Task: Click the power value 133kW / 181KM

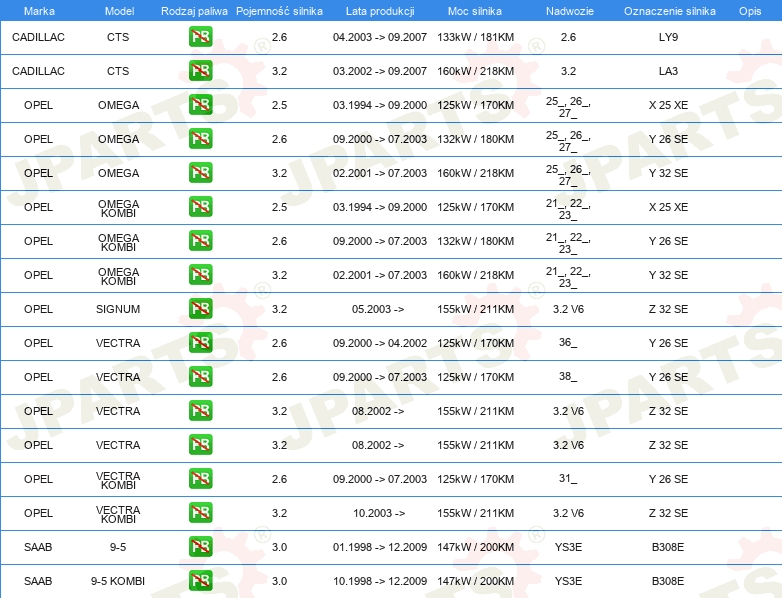Action: click(475, 37)
